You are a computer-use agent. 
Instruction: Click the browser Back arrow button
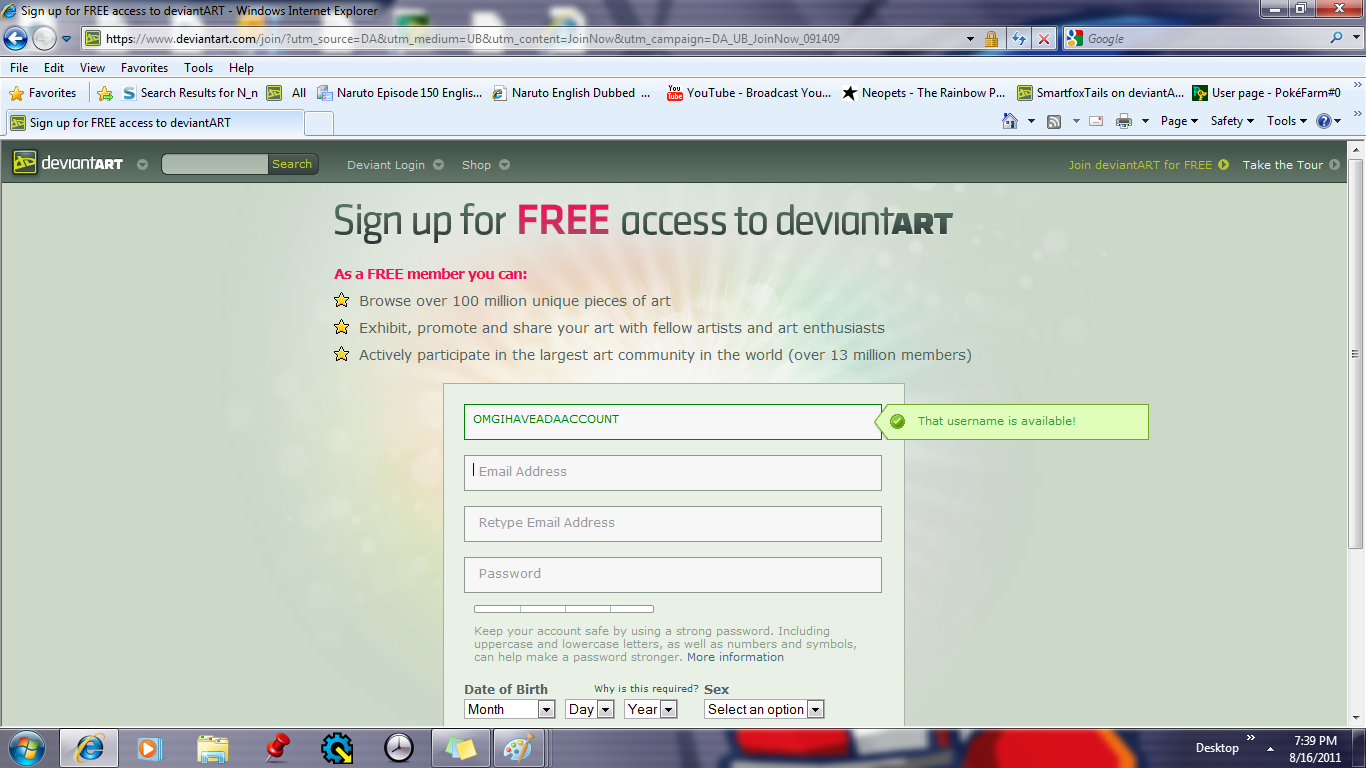click(x=16, y=38)
